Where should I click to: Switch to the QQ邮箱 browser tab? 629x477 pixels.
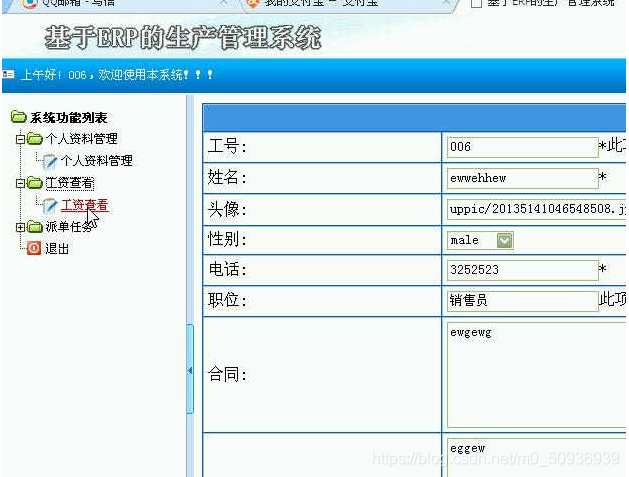point(124,4)
